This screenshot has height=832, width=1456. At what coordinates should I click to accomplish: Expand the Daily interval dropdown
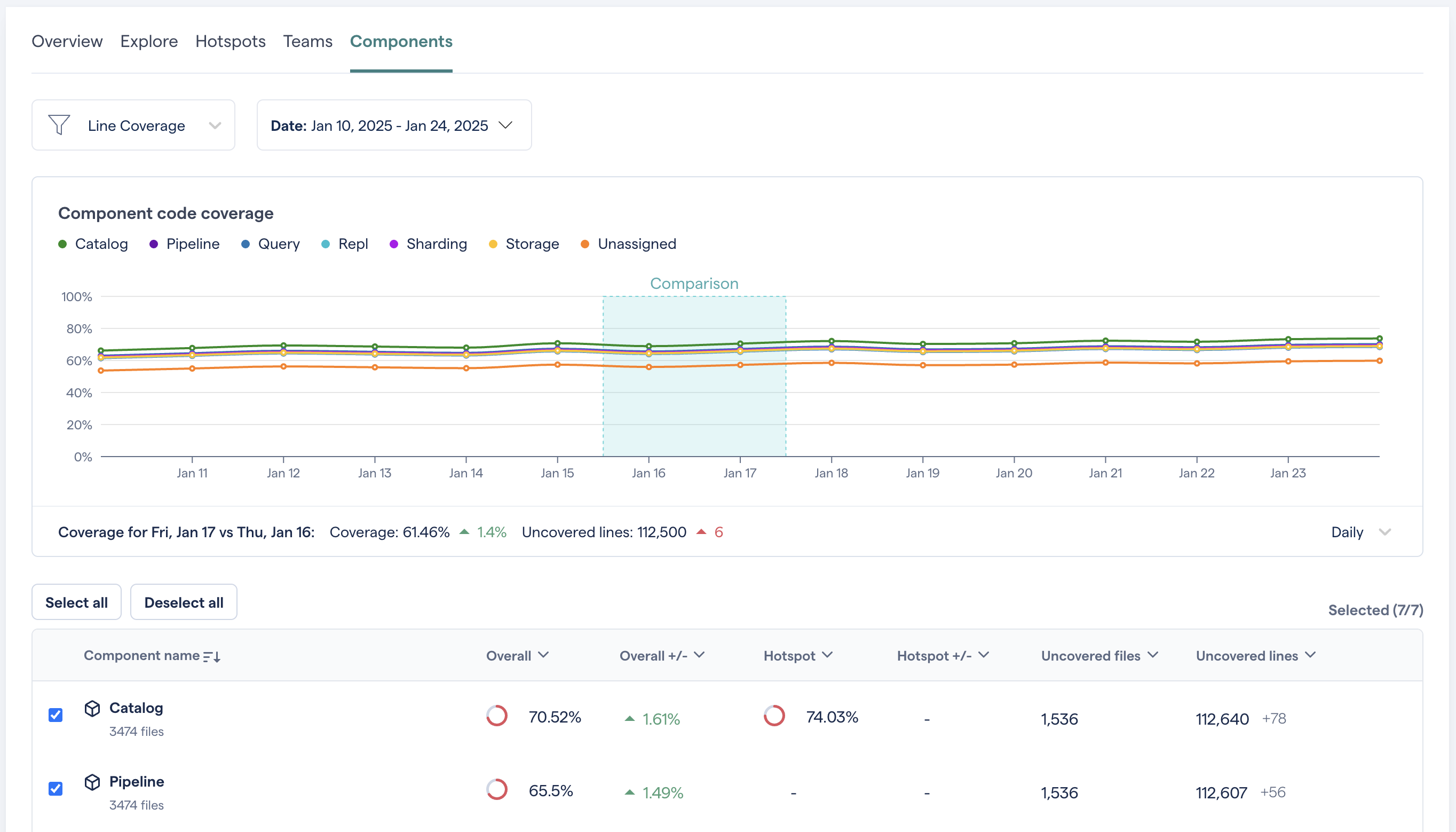[1360, 532]
